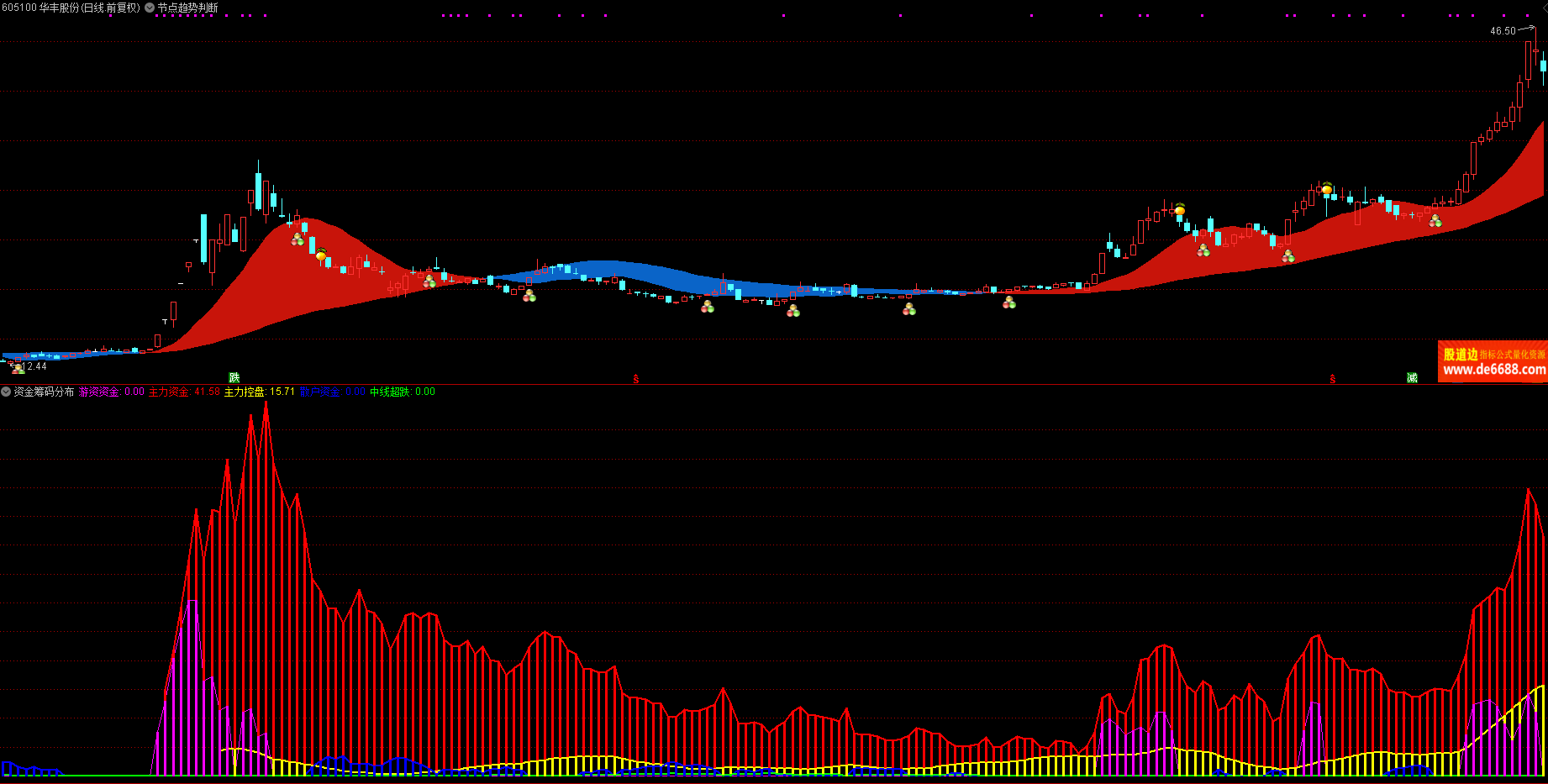Image resolution: width=1548 pixels, height=784 pixels.
Task: Expand the dropdown beside 资金筹码分布
Action: click(6, 392)
